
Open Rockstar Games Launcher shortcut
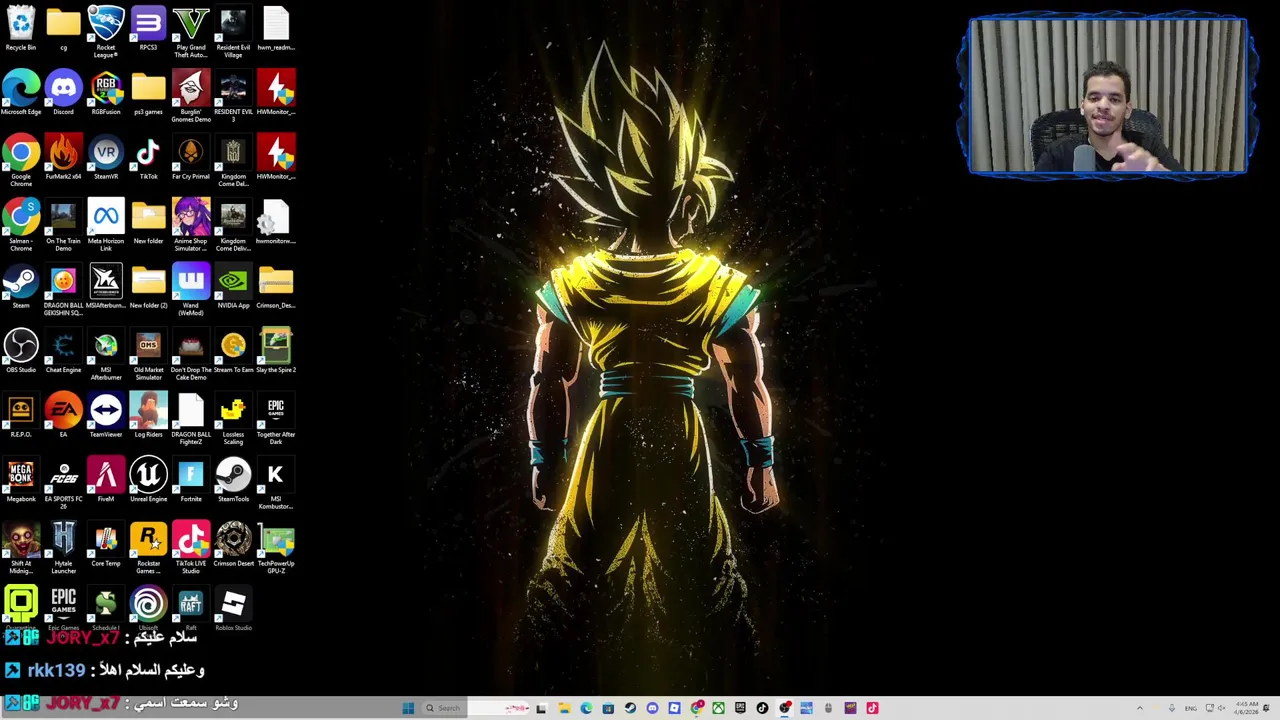(x=148, y=547)
